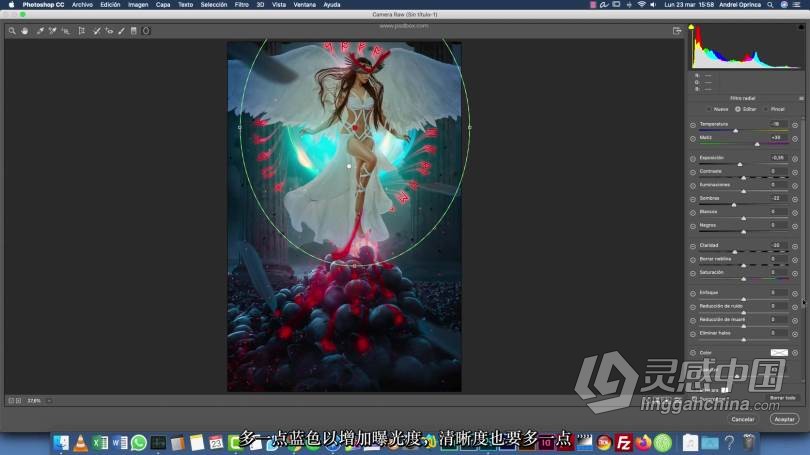This screenshot has height=455, width=810.
Task: Click the plus button for Reducción de ruido
Action: (x=795, y=307)
